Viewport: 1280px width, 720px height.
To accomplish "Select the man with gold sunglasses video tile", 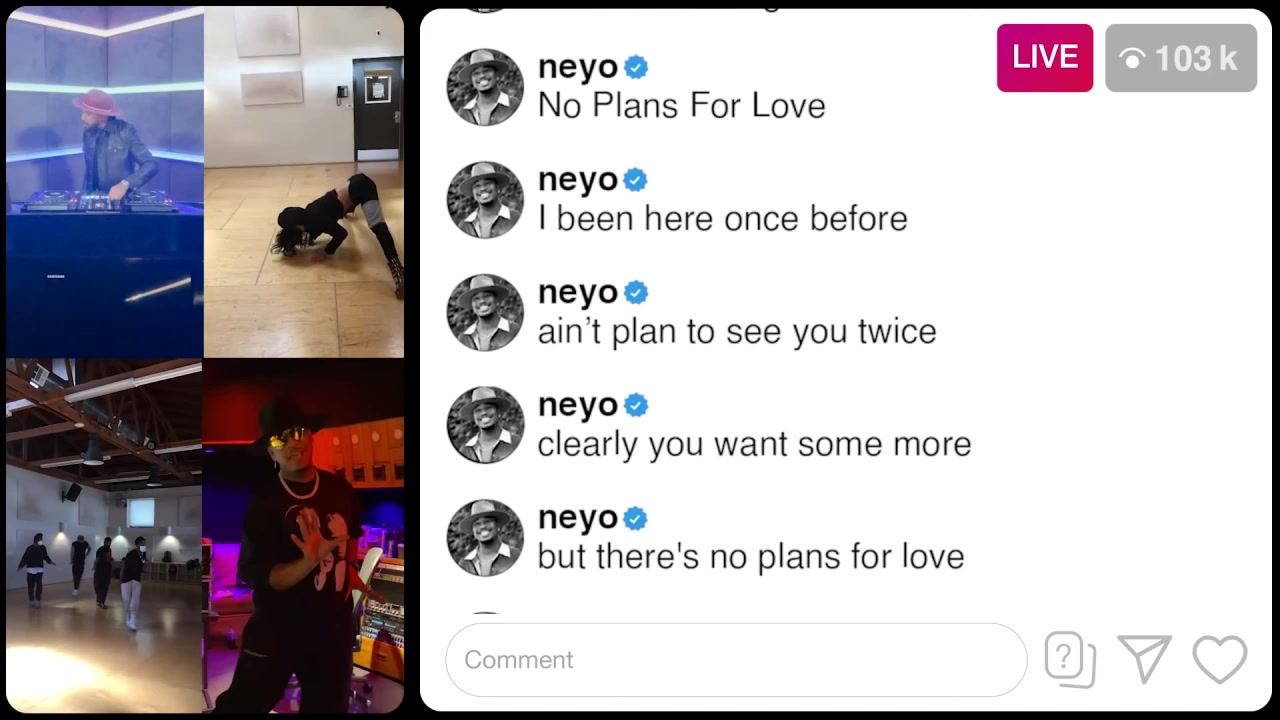I will point(304,536).
